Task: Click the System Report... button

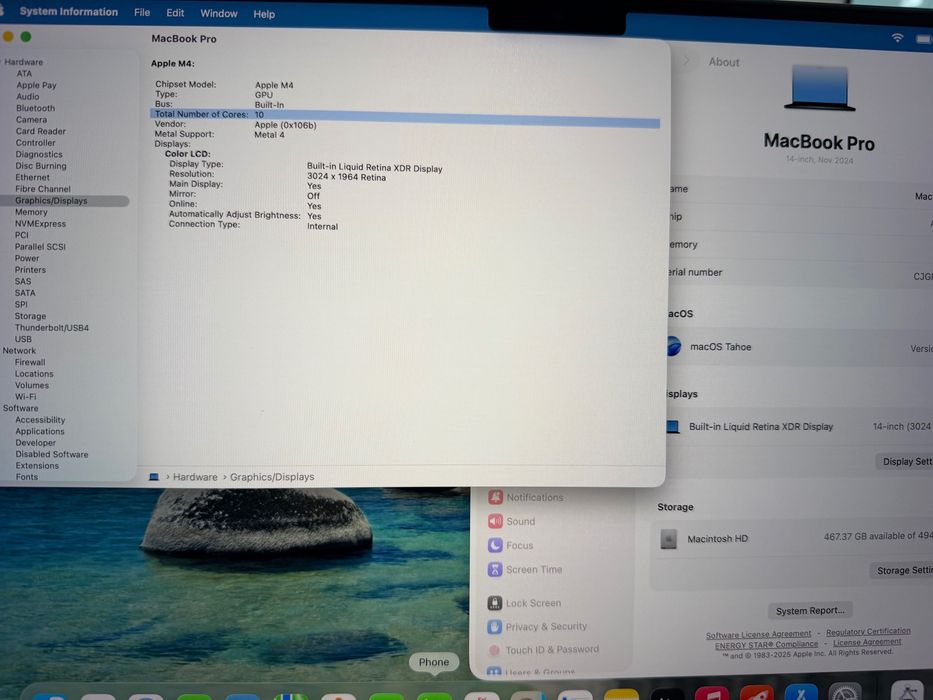Action: [x=810, y=611]
